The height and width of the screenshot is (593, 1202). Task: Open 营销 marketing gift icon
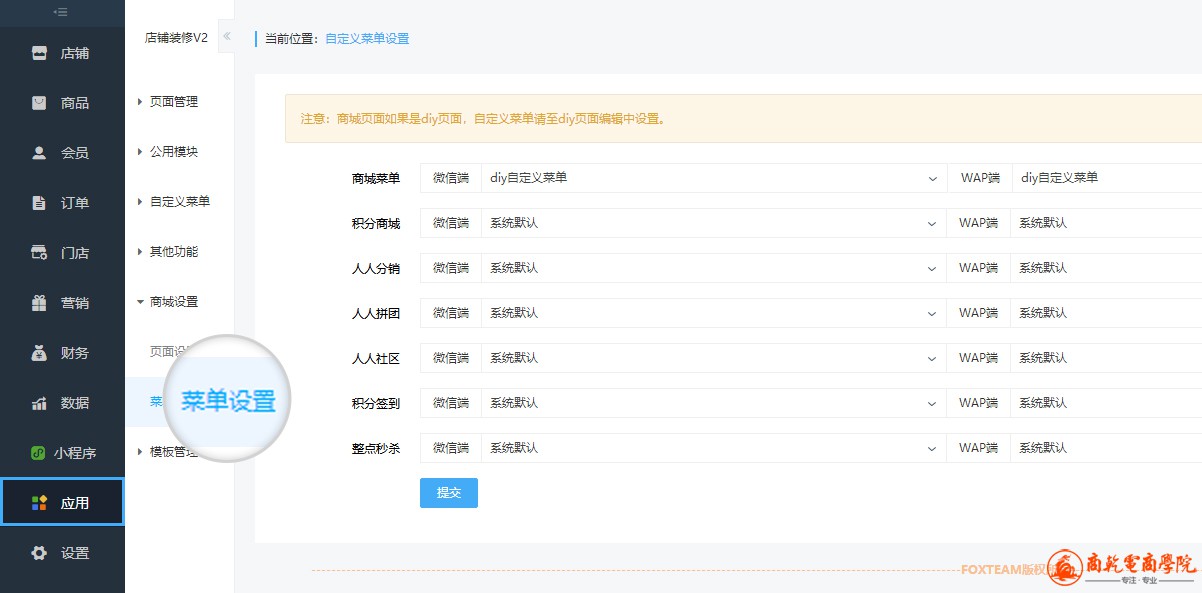39,303
